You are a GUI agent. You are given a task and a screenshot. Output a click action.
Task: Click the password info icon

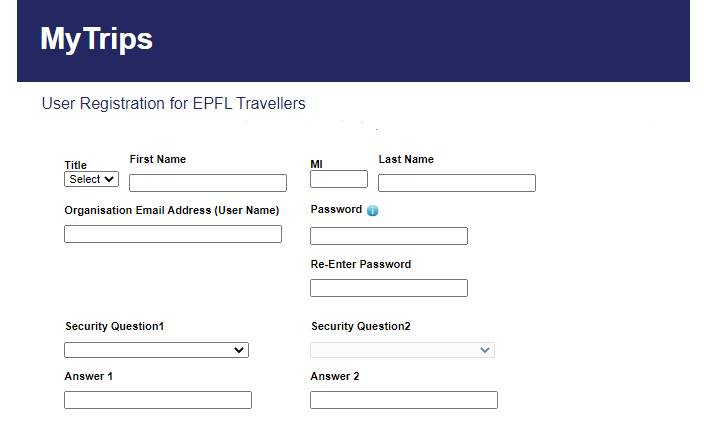(372, 211)
